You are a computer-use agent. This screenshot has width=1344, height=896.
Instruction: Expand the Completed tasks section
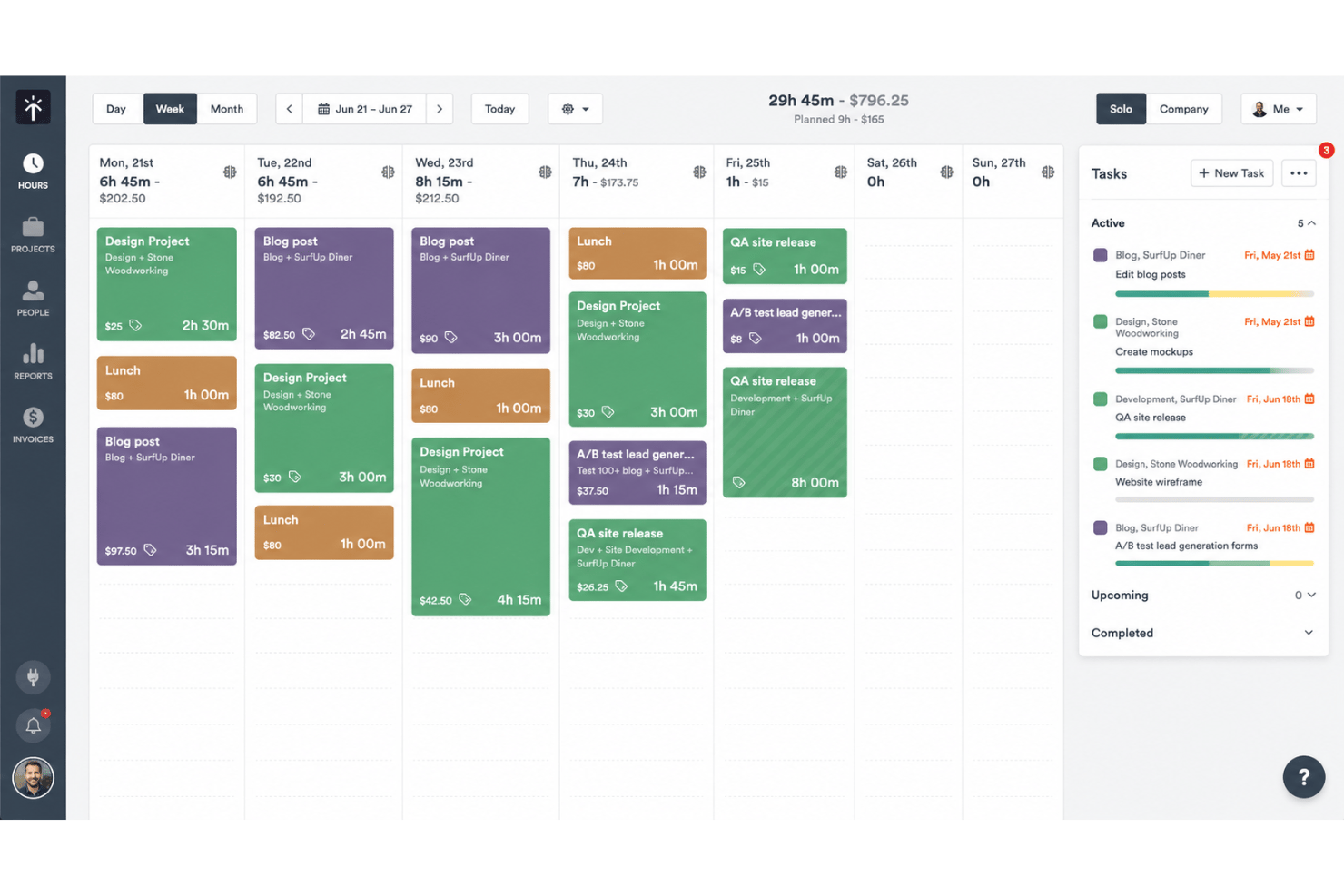tap(1309, 633)
